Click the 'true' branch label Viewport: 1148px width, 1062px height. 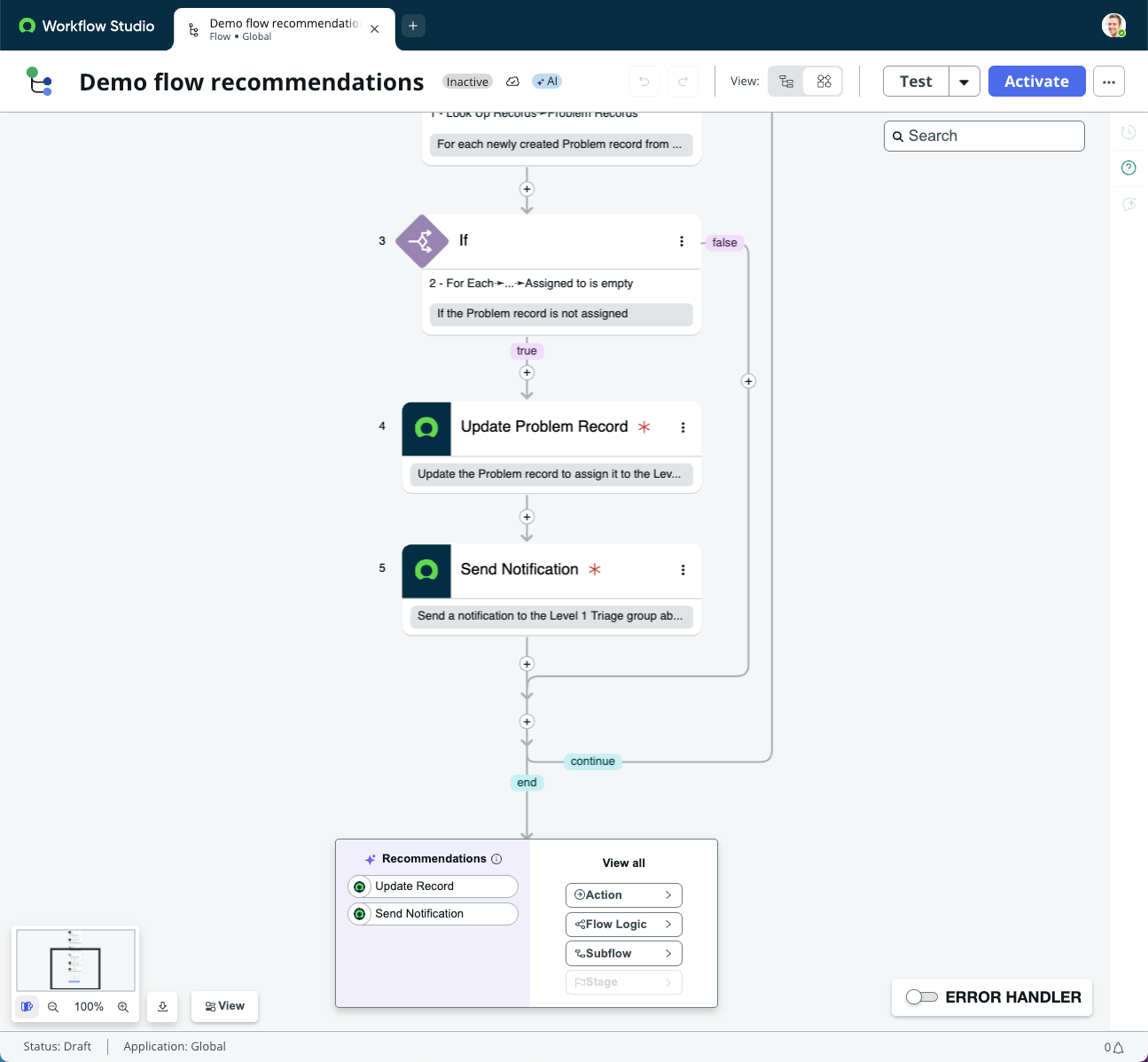527,351
